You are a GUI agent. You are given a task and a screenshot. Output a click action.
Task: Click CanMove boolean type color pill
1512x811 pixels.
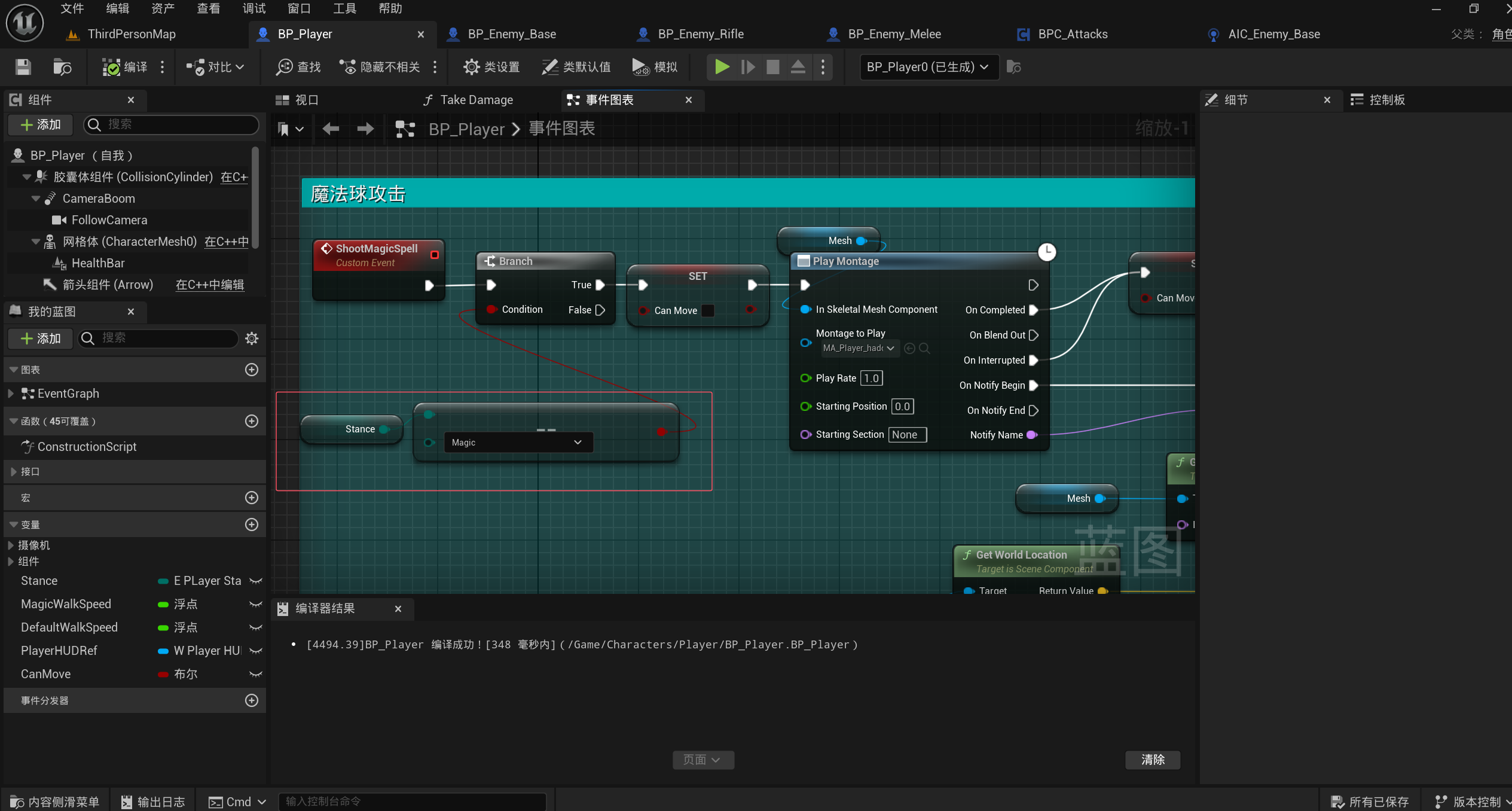[x=163, y=675]
